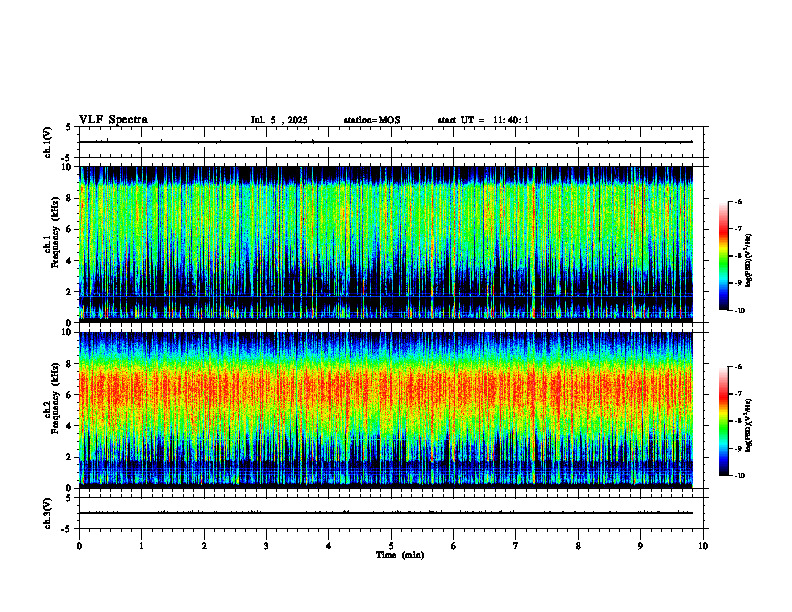Click time axis tick label 6
This screenshot has width=792, height=612.
pos(454,546)
